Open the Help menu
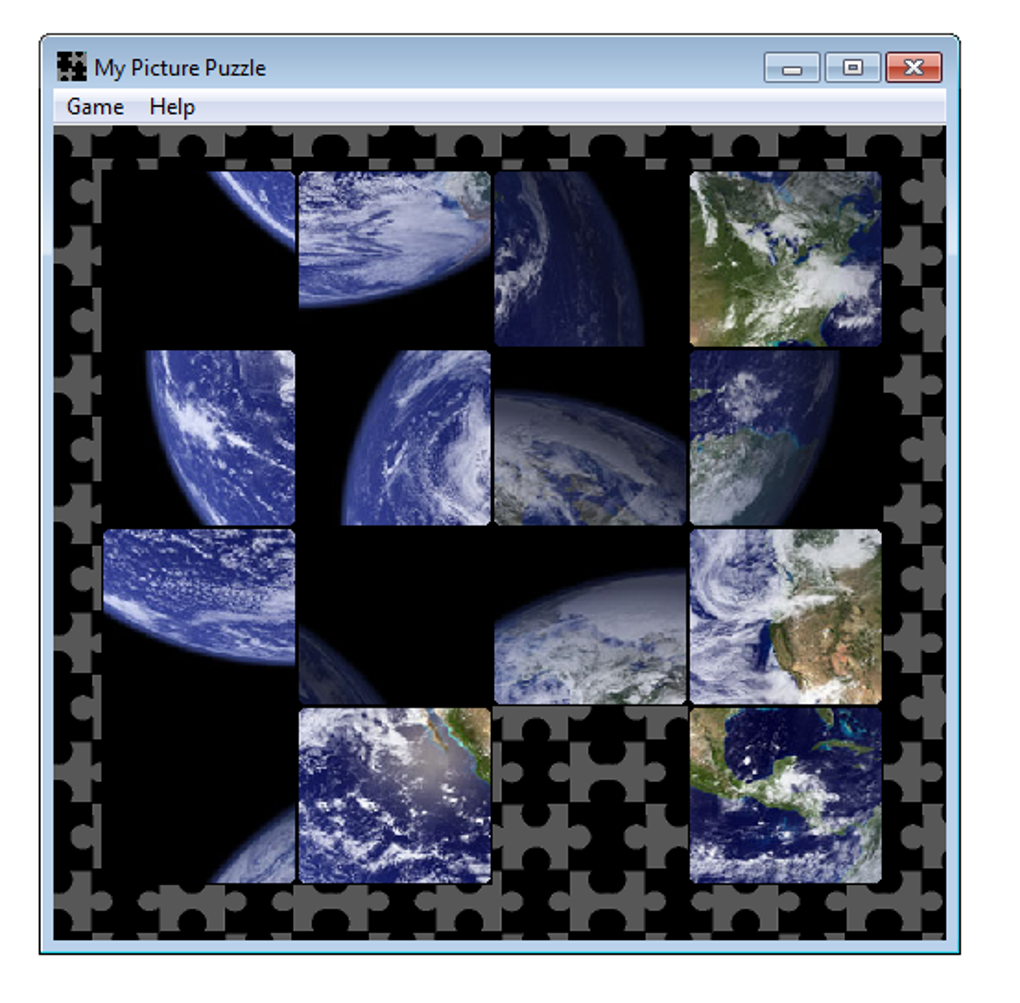This screenshot has height=1003, width=1020. [x=172, y=107]
